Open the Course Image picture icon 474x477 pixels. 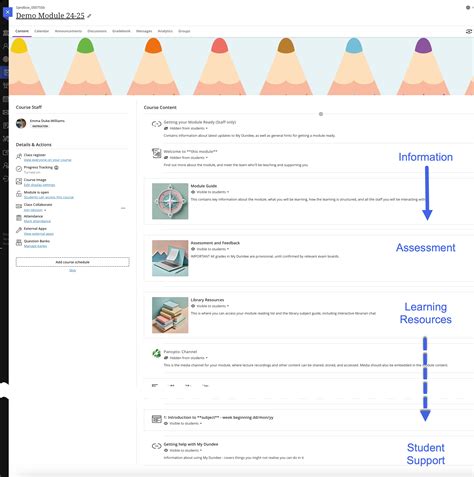[19, 181]
